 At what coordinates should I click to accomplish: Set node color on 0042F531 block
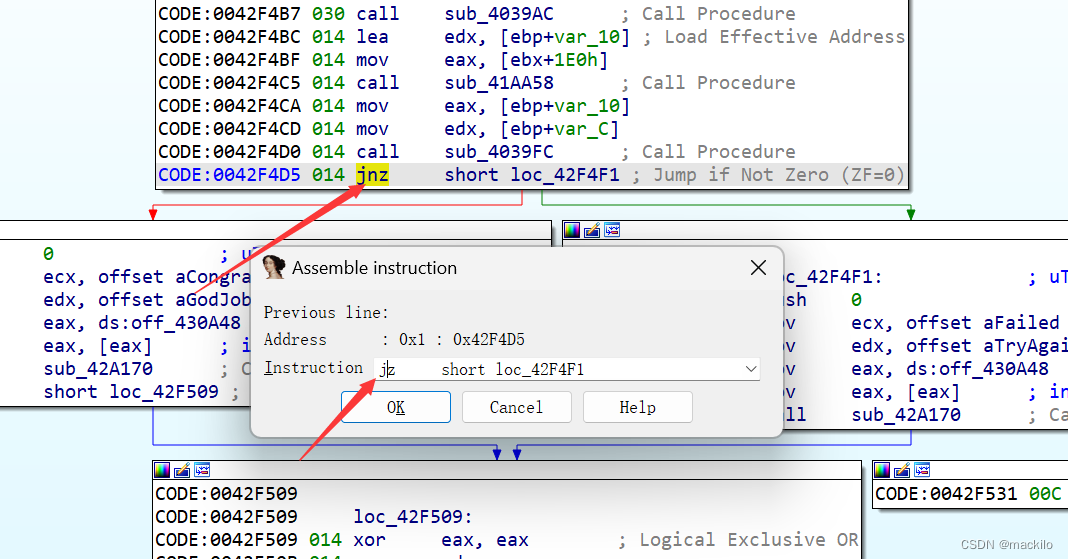click(x=881, y=470)
